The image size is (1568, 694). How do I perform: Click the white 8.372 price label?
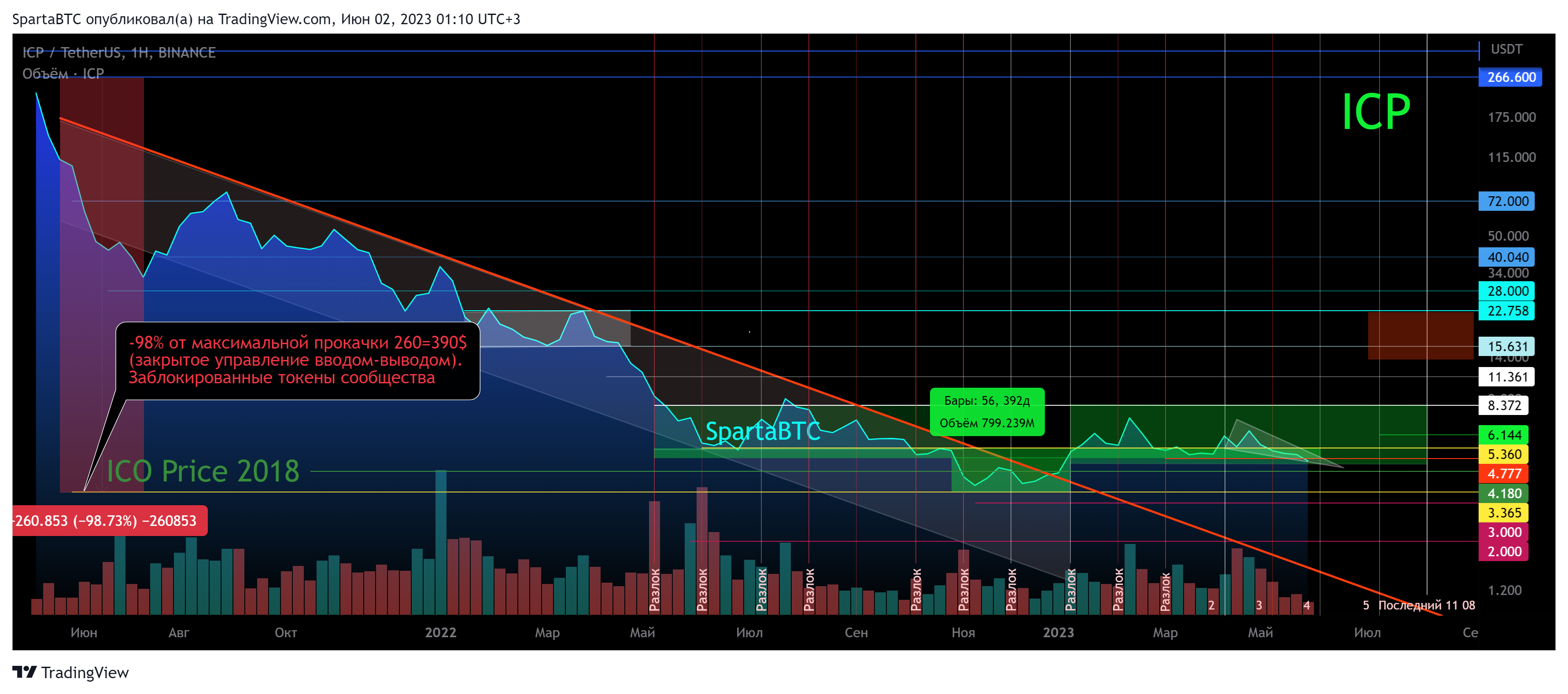coord(1503,406)
